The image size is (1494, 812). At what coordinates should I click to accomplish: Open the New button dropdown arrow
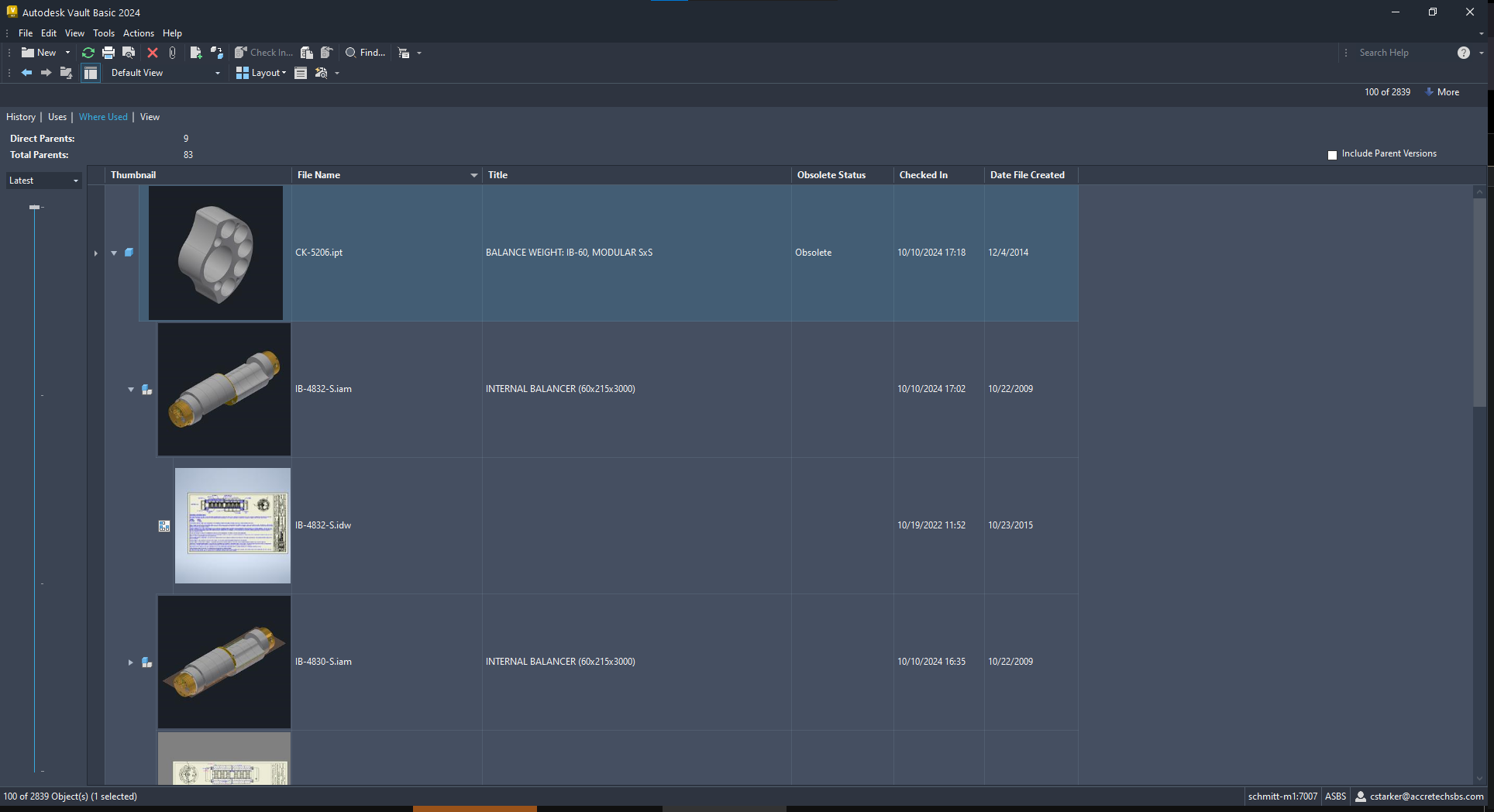click(67, 53)
